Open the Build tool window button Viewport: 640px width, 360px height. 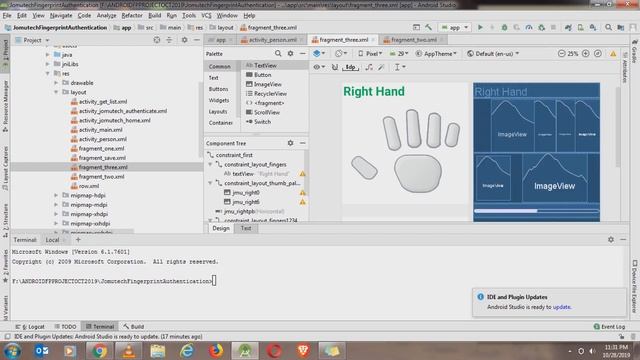(134, 327)
